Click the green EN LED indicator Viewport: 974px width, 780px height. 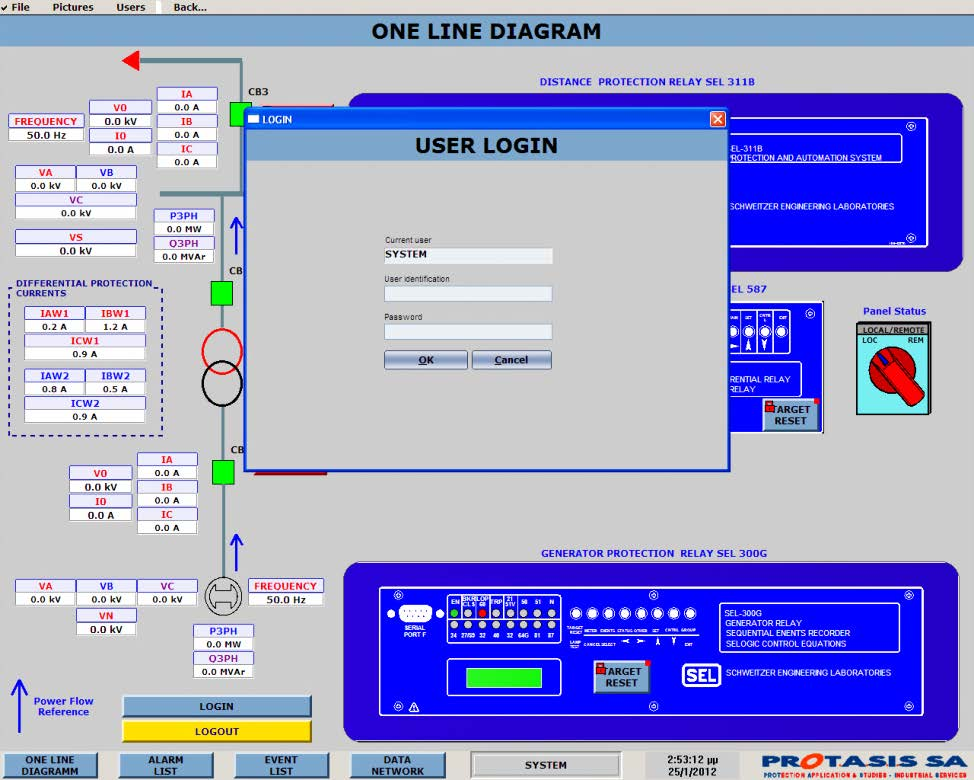455,613
